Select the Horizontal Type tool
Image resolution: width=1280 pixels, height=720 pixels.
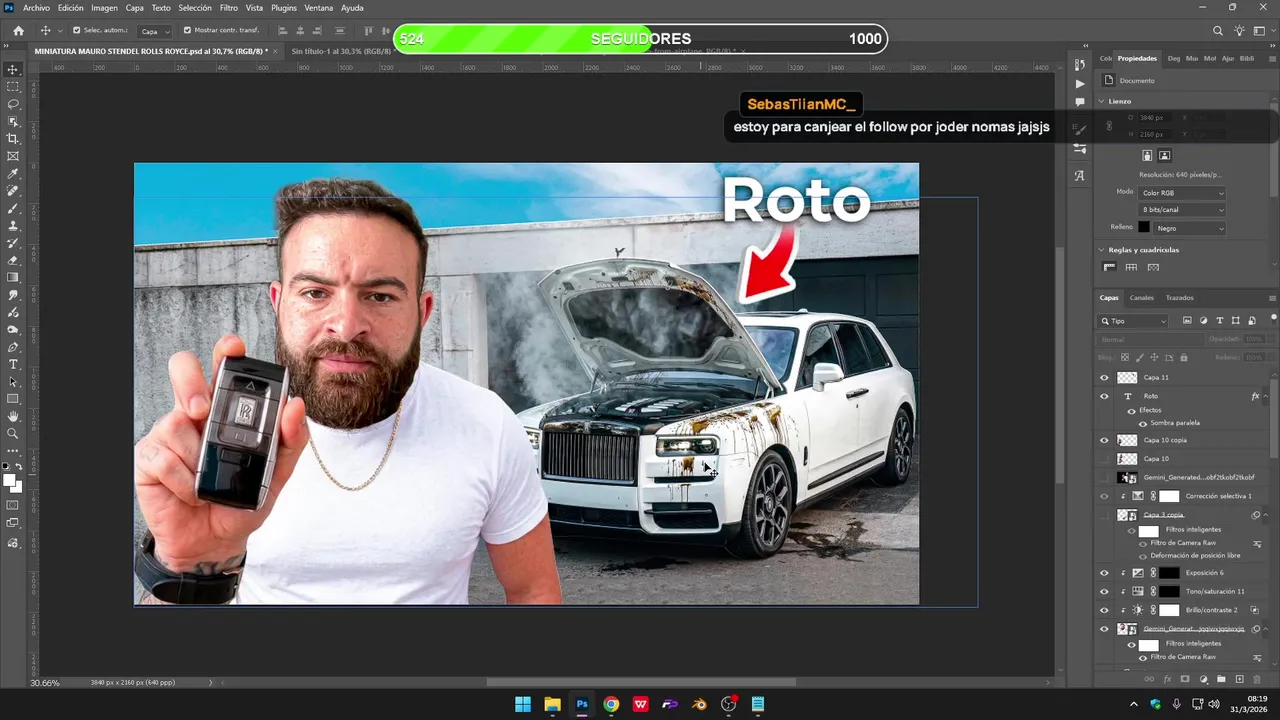tap(13, 364)
